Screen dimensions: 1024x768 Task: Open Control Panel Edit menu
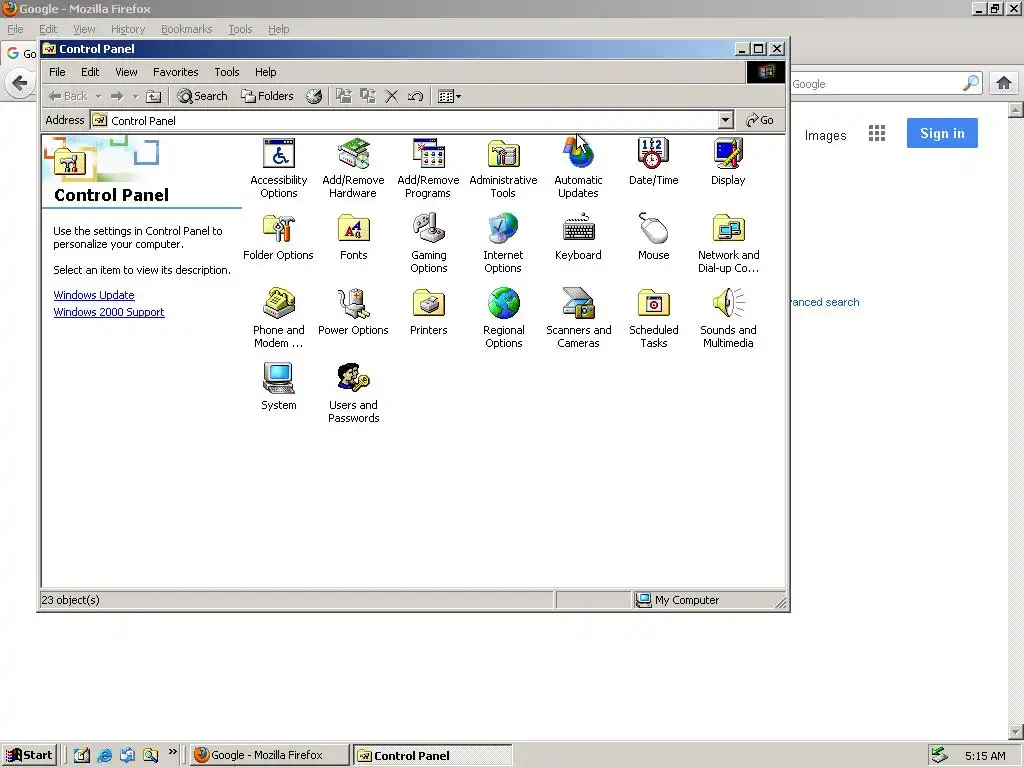click(x=90, y=72)
